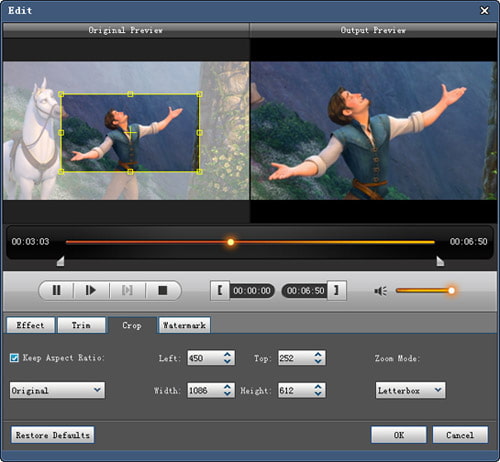Click the right trim marker triangle
Viewport: 500px width, 462px height.
pos(440,261)
